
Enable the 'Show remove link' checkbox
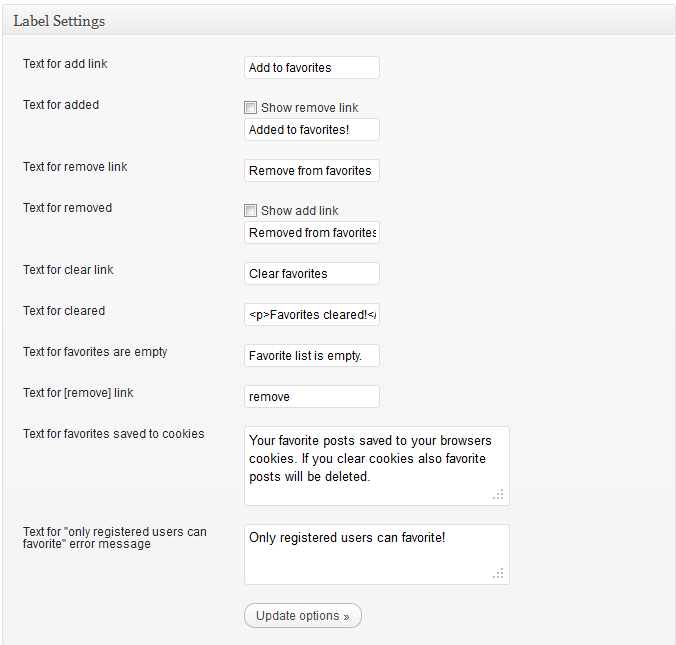click(x=251, y=108)
